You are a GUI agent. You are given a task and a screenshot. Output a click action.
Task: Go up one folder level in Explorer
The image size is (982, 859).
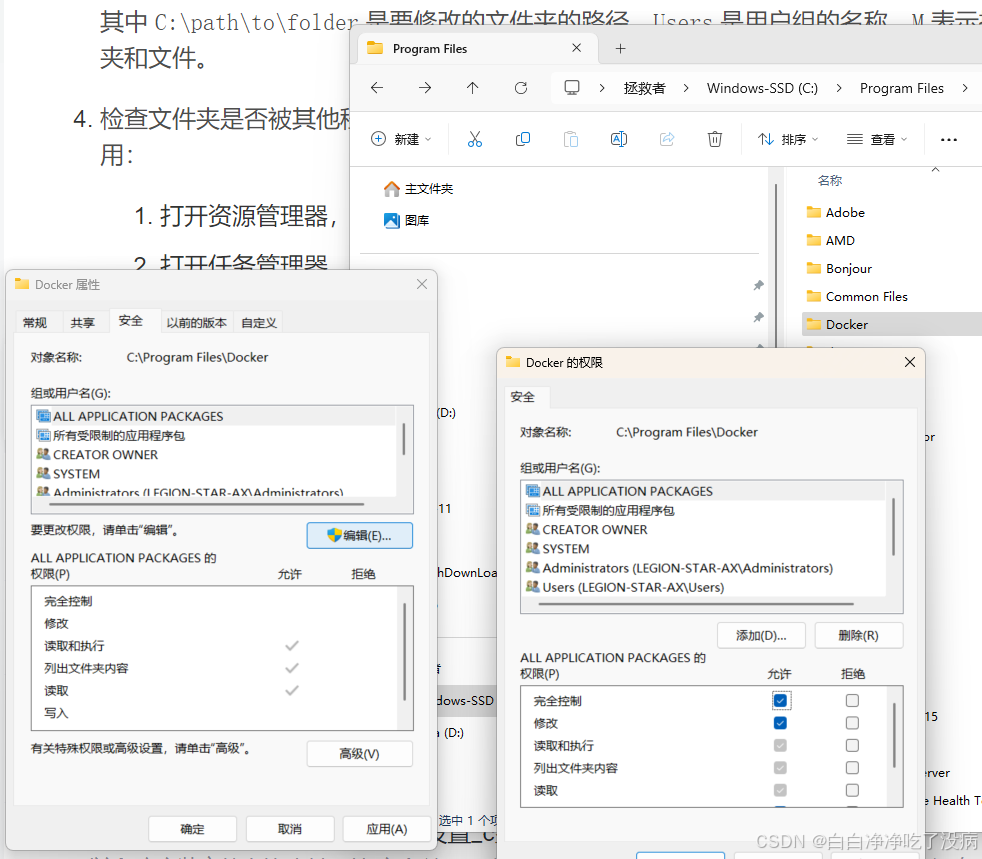pos(472,88)
